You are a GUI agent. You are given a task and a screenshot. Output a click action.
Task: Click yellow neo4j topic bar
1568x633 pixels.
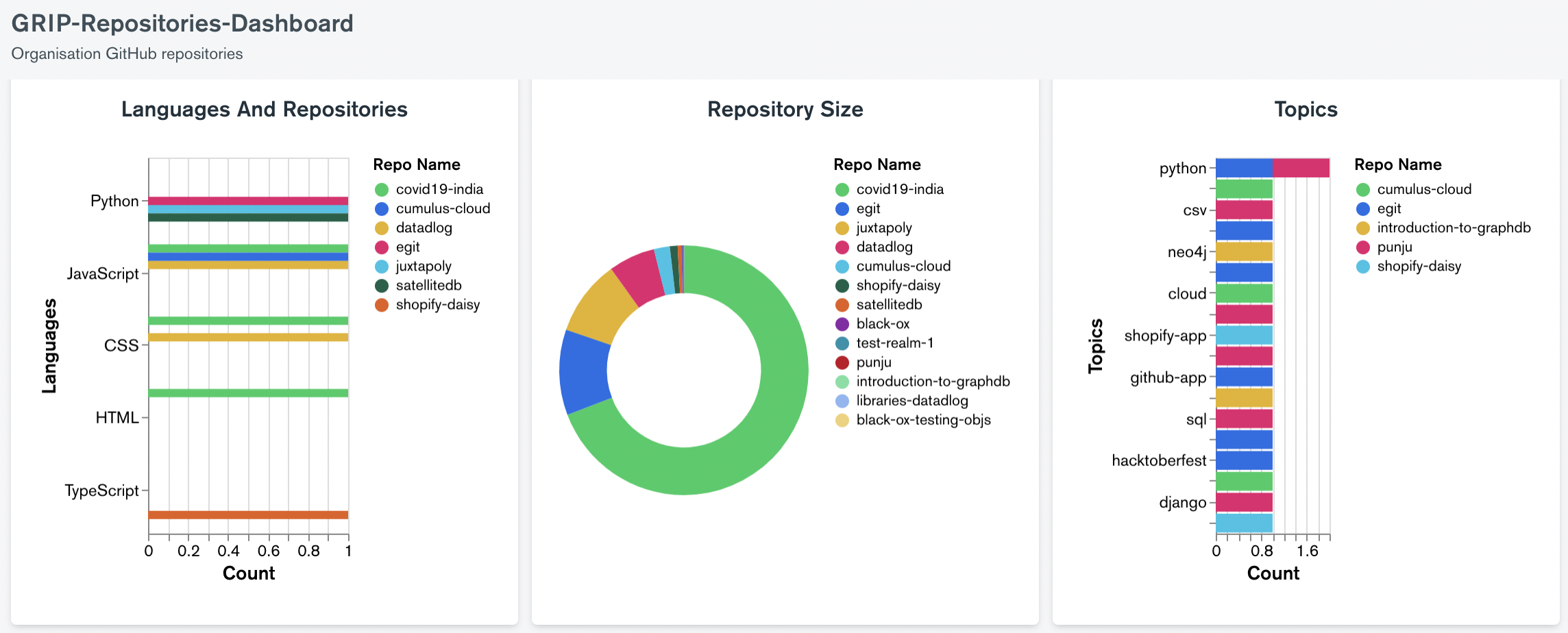pos(1245,251)
